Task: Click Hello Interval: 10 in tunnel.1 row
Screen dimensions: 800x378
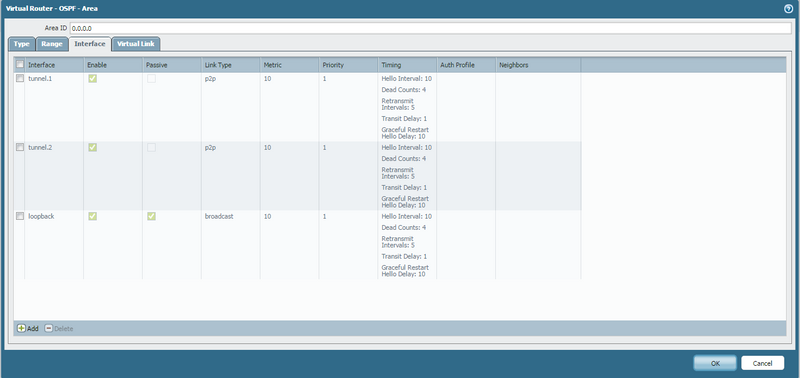Action: 407,79
